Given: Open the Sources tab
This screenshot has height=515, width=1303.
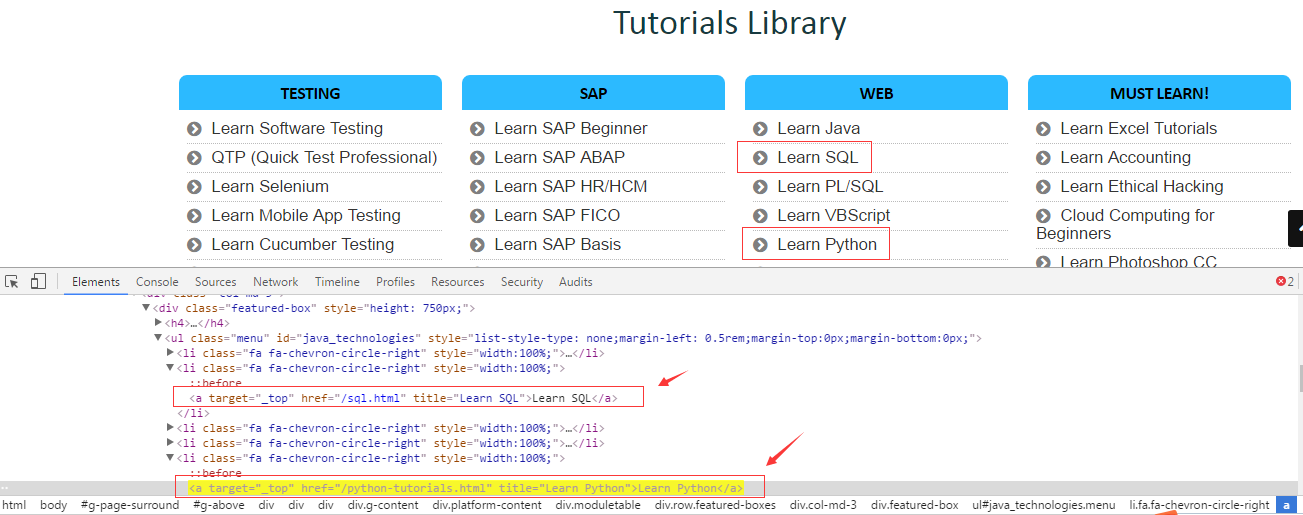Looking at the screenshot, I should (216, 282).
